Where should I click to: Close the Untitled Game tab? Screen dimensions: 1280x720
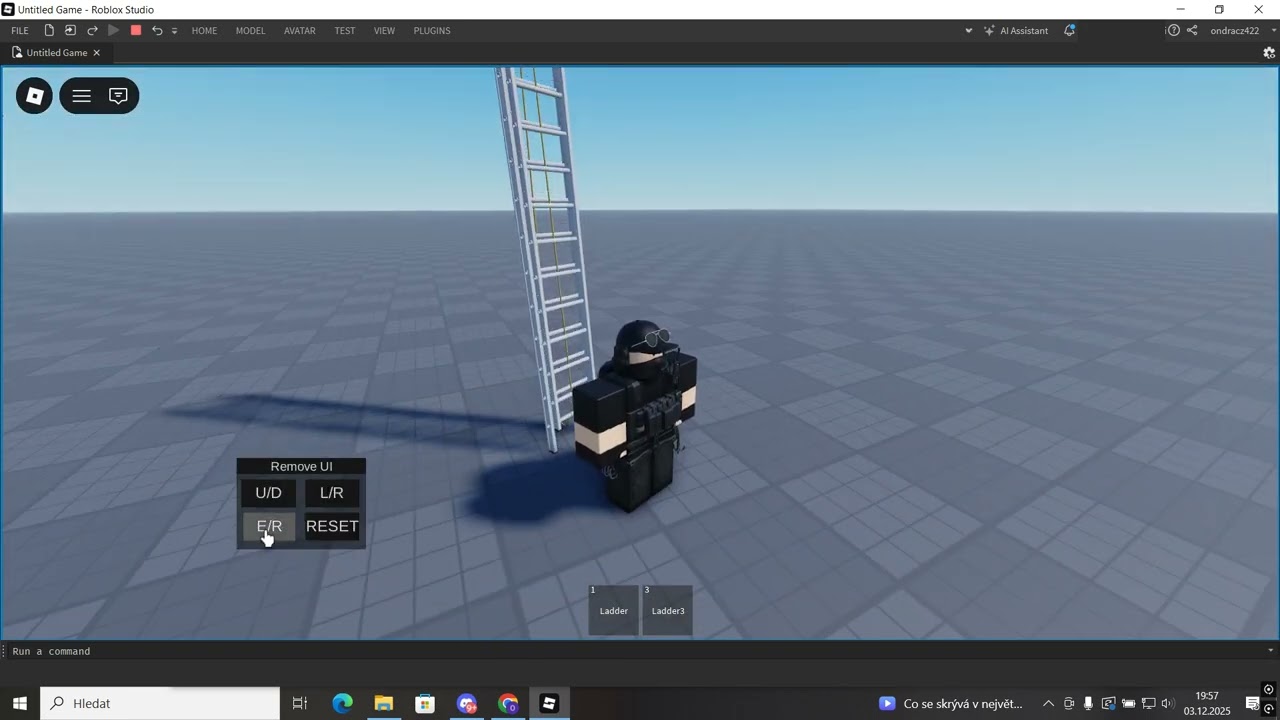click(x=97, y=53)
